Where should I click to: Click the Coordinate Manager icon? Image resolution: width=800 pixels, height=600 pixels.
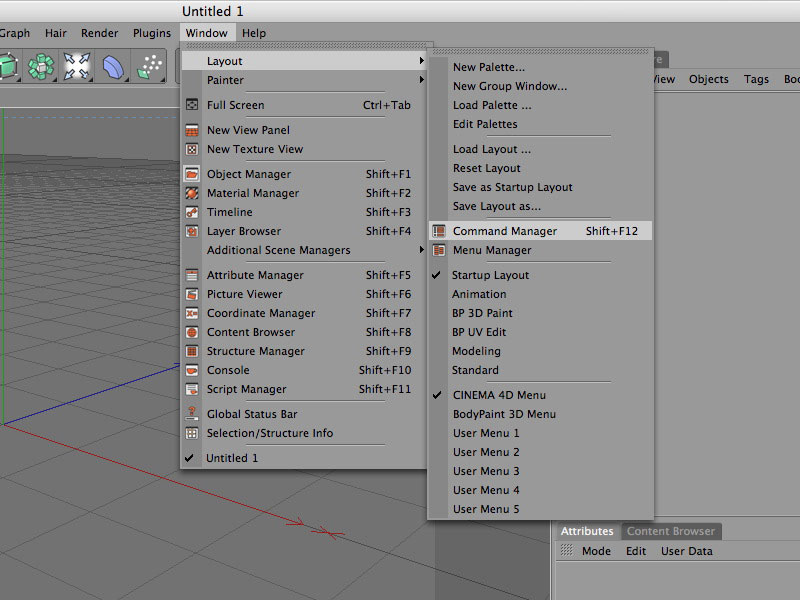coord(192,313)
